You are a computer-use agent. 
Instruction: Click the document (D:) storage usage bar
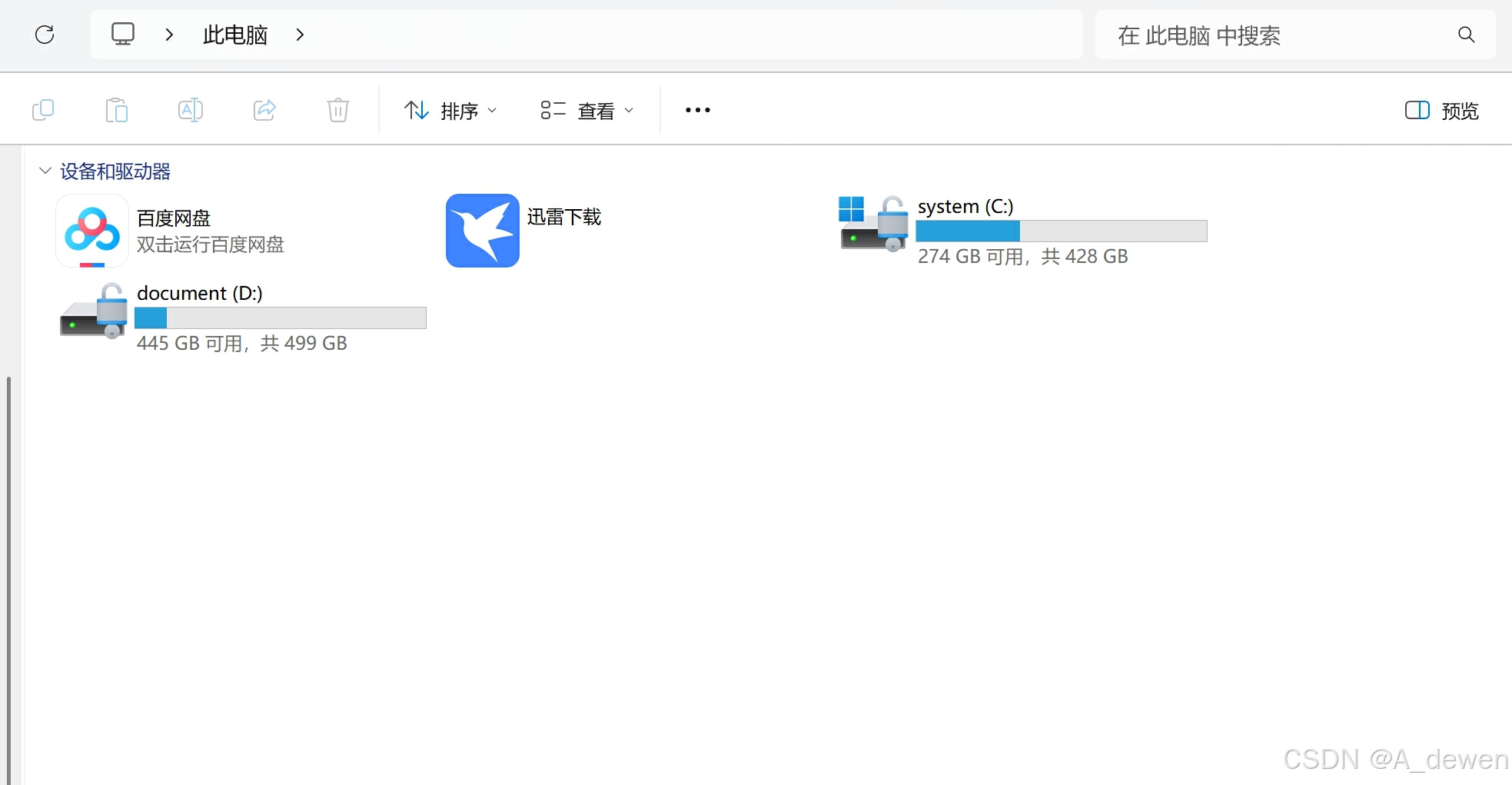281,318
